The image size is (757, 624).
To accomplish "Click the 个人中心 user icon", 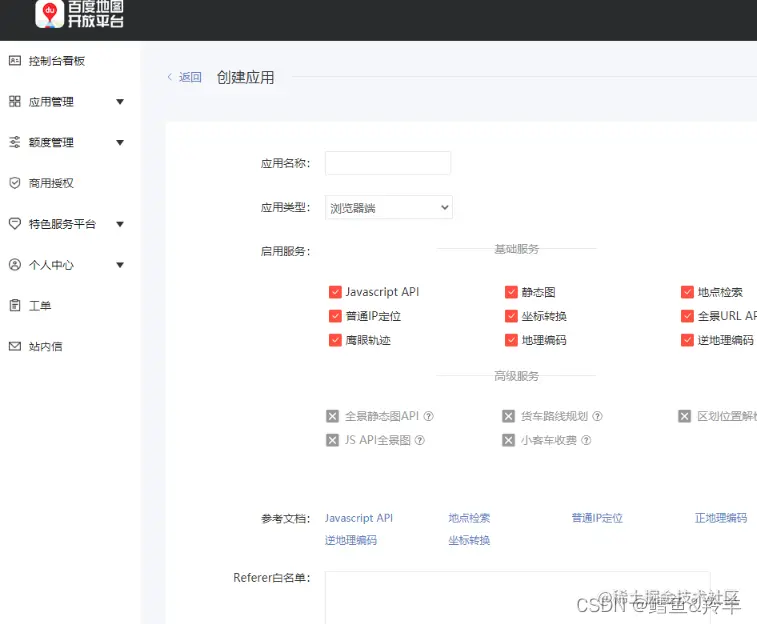I will pos(15,264).
